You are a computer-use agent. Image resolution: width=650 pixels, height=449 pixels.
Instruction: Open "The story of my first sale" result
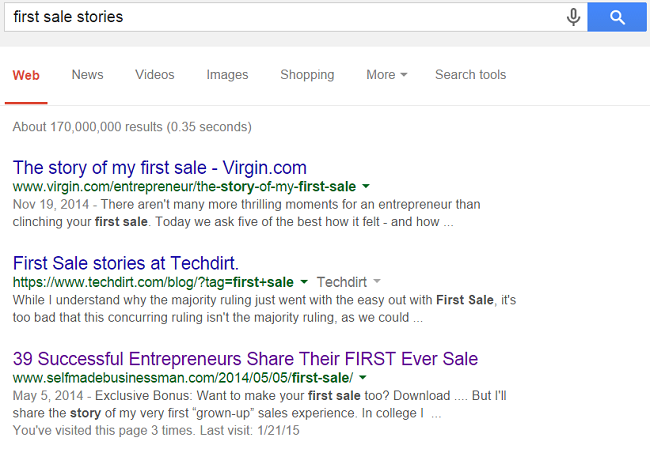(160, 167)
